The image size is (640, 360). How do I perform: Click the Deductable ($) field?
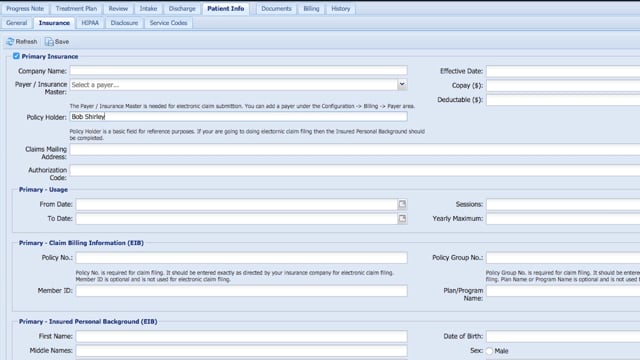pos(563,100)
